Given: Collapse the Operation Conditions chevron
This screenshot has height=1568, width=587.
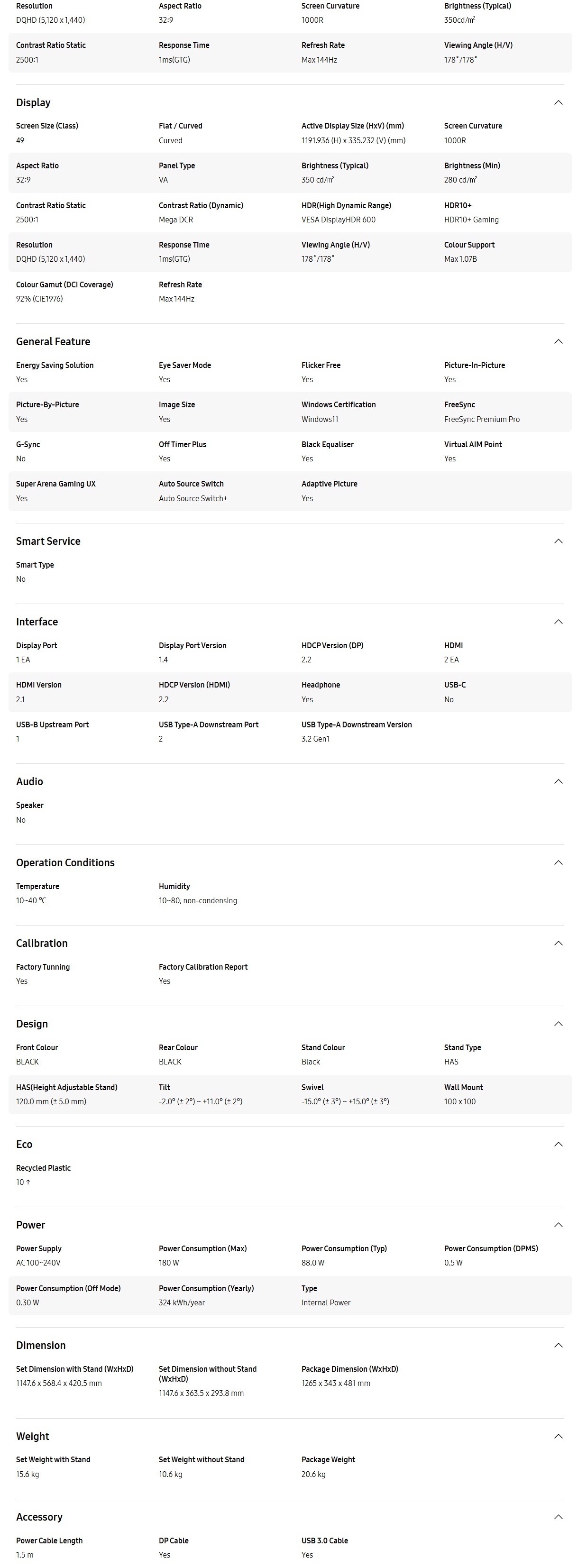Looking at the screenshot, I should click(558, 862).
